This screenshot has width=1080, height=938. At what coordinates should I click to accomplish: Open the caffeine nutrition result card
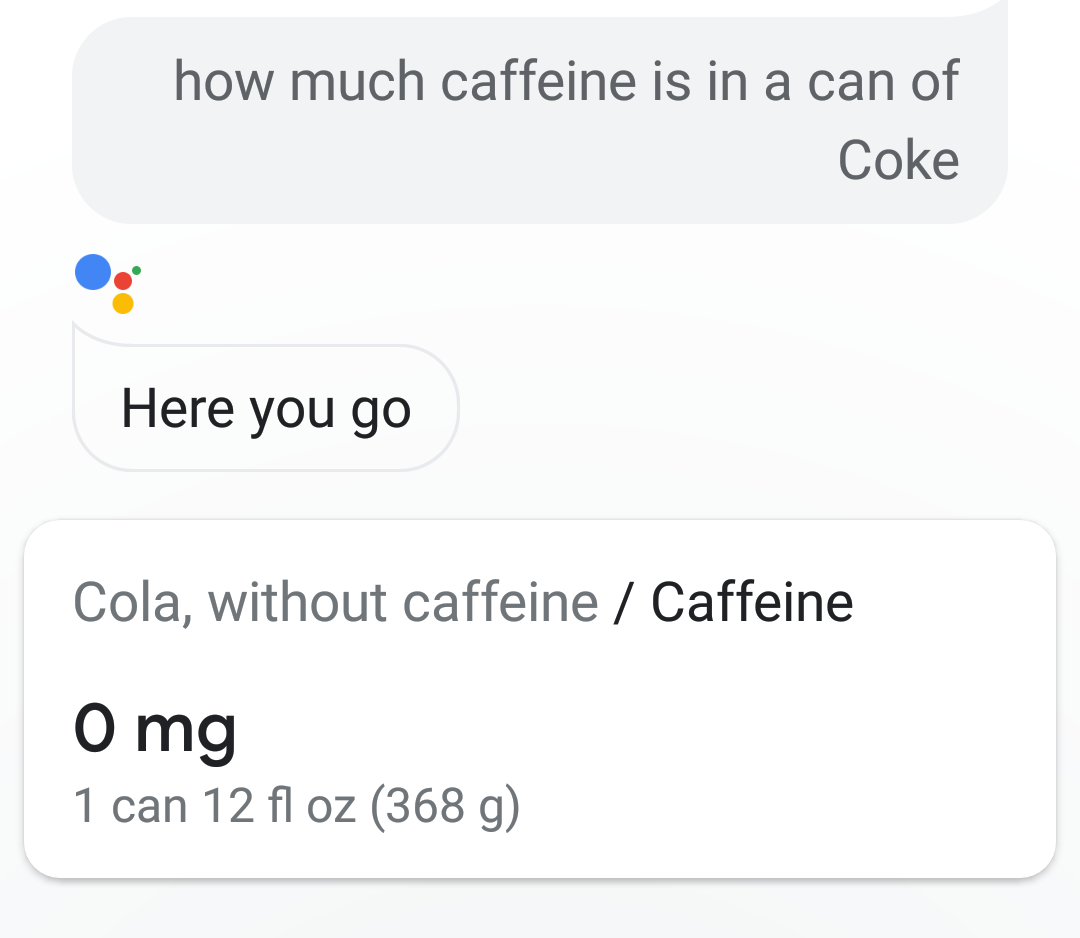click(540, 699)
